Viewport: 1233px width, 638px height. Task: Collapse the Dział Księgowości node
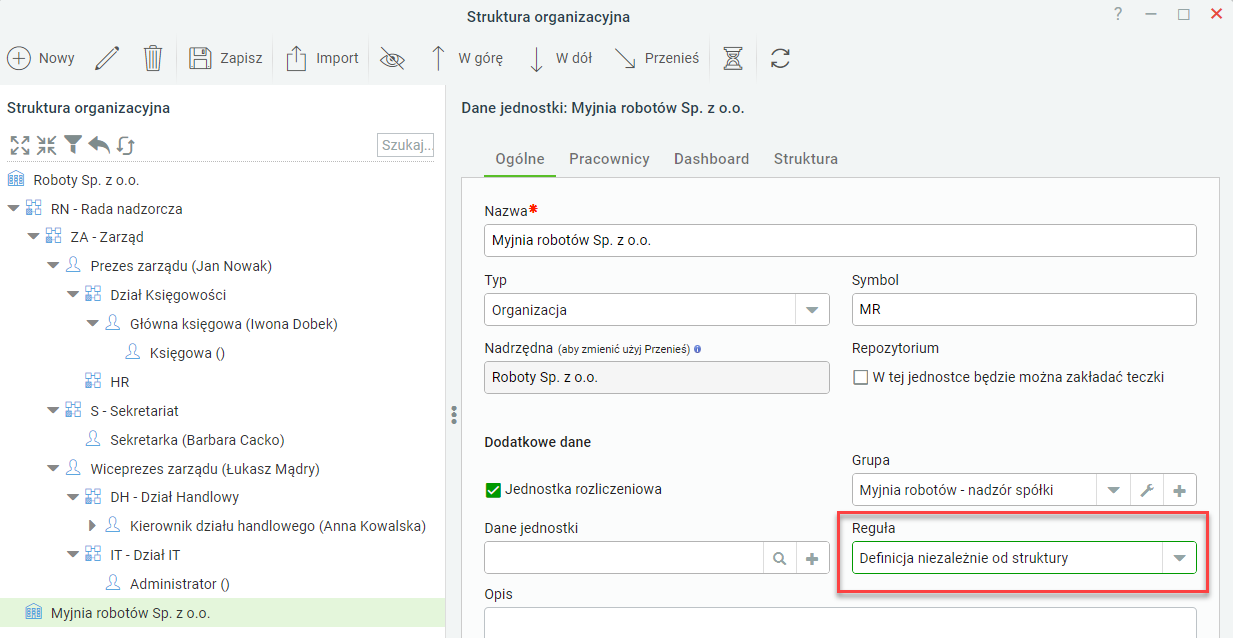pos(73,295)
